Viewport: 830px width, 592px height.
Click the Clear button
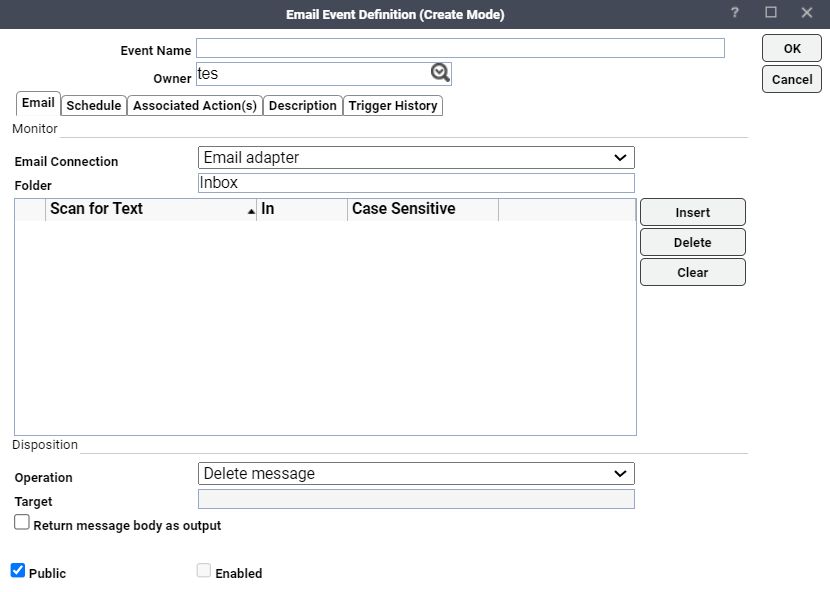(692, 272)
